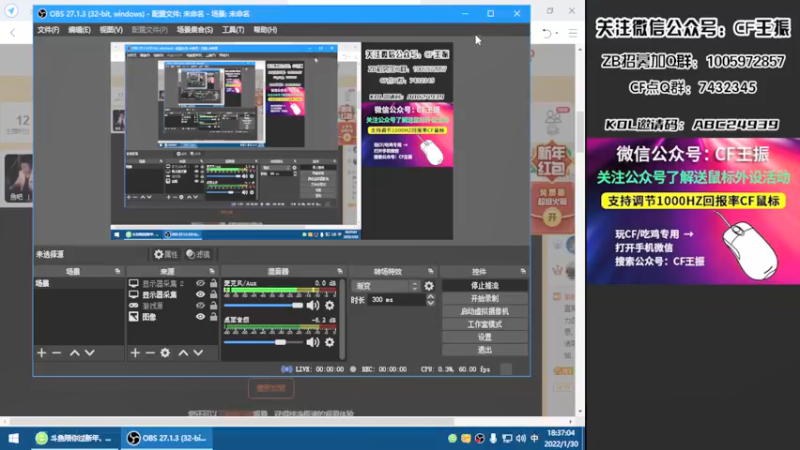The width and height of the screenshot is (800, 450).
Task: Open the 滤镜 filters button
Action: tap(198, 254)
